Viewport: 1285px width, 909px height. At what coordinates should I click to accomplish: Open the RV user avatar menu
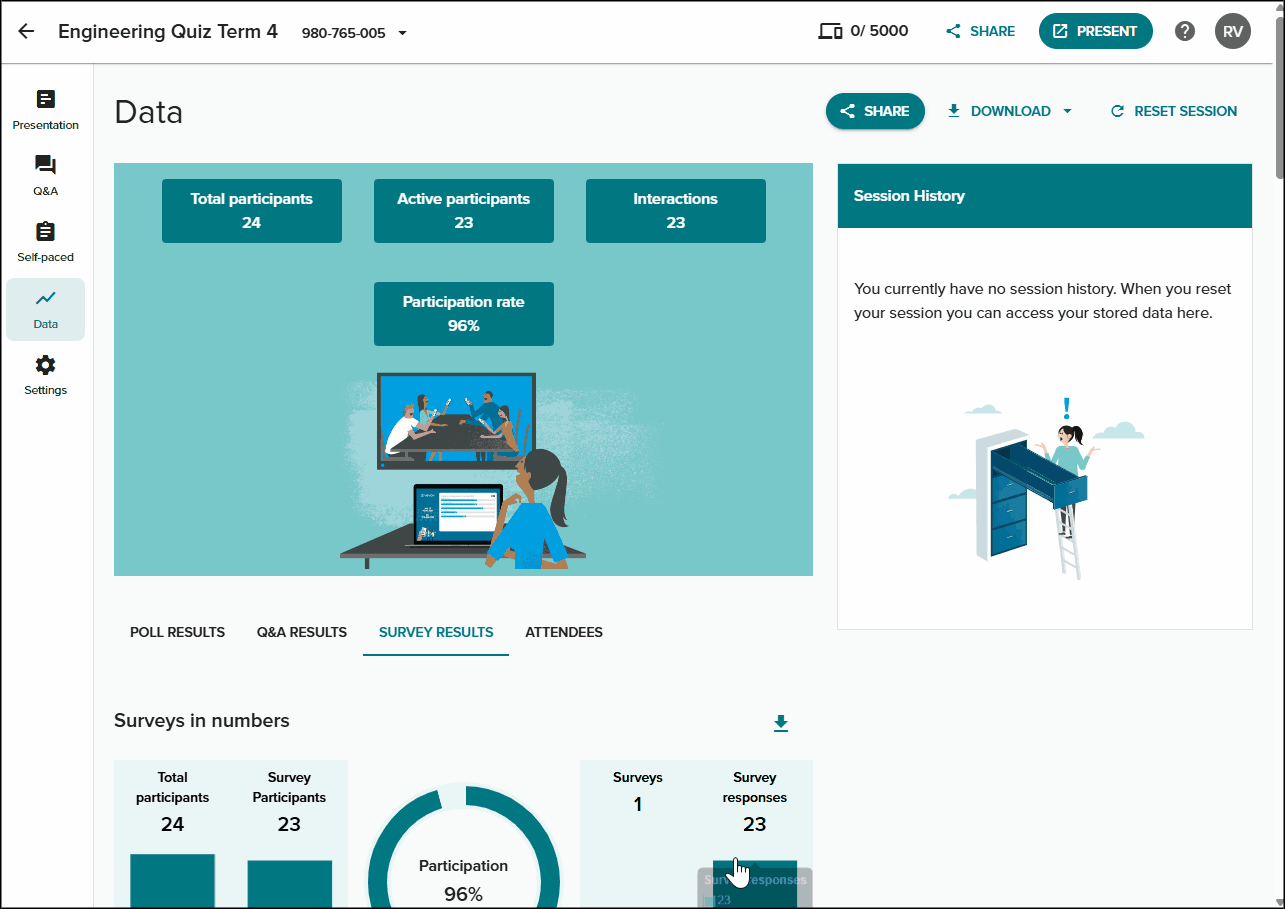1233,31
